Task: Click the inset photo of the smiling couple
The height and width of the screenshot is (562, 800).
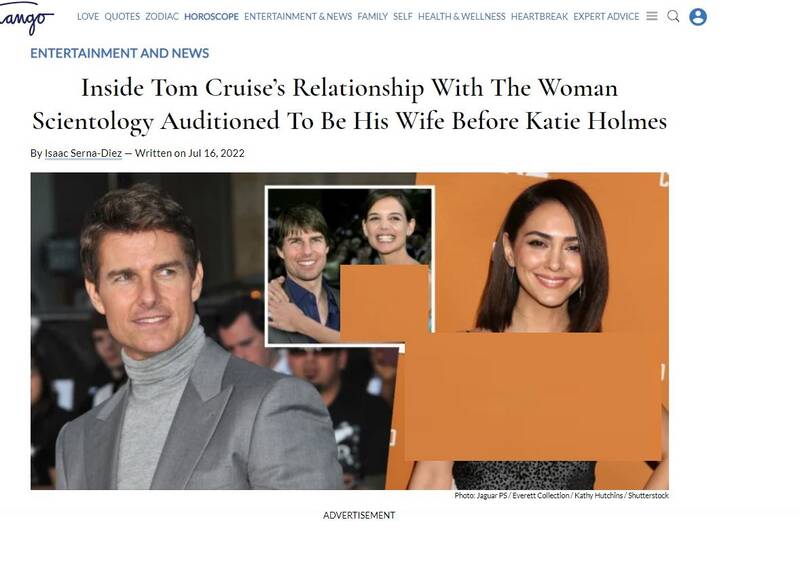Action: pos(349,266)
